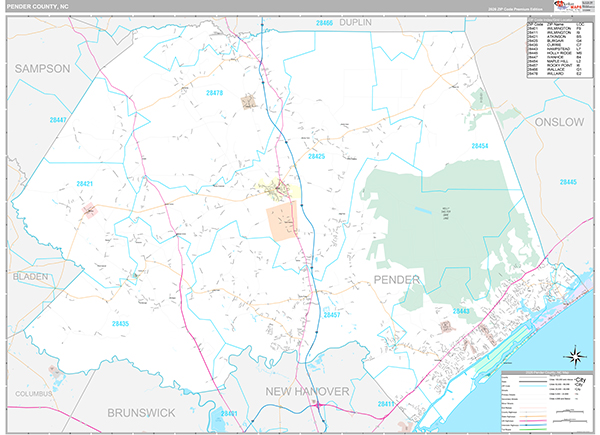This screenshot has height=435, width=600.
Task: Click the NEW HANOVER county label
Action: click(307, 389)
